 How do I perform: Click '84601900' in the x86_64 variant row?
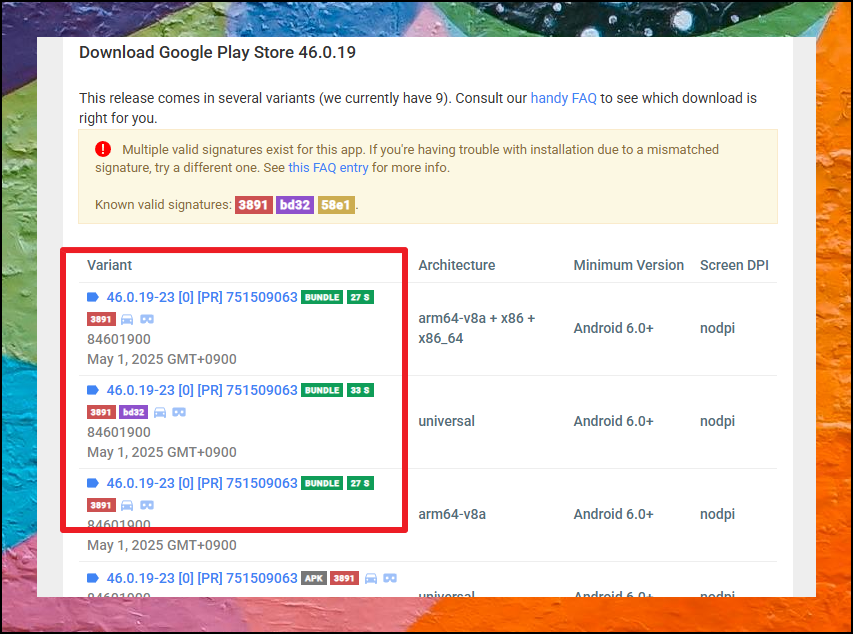click(x=119, y=340)
